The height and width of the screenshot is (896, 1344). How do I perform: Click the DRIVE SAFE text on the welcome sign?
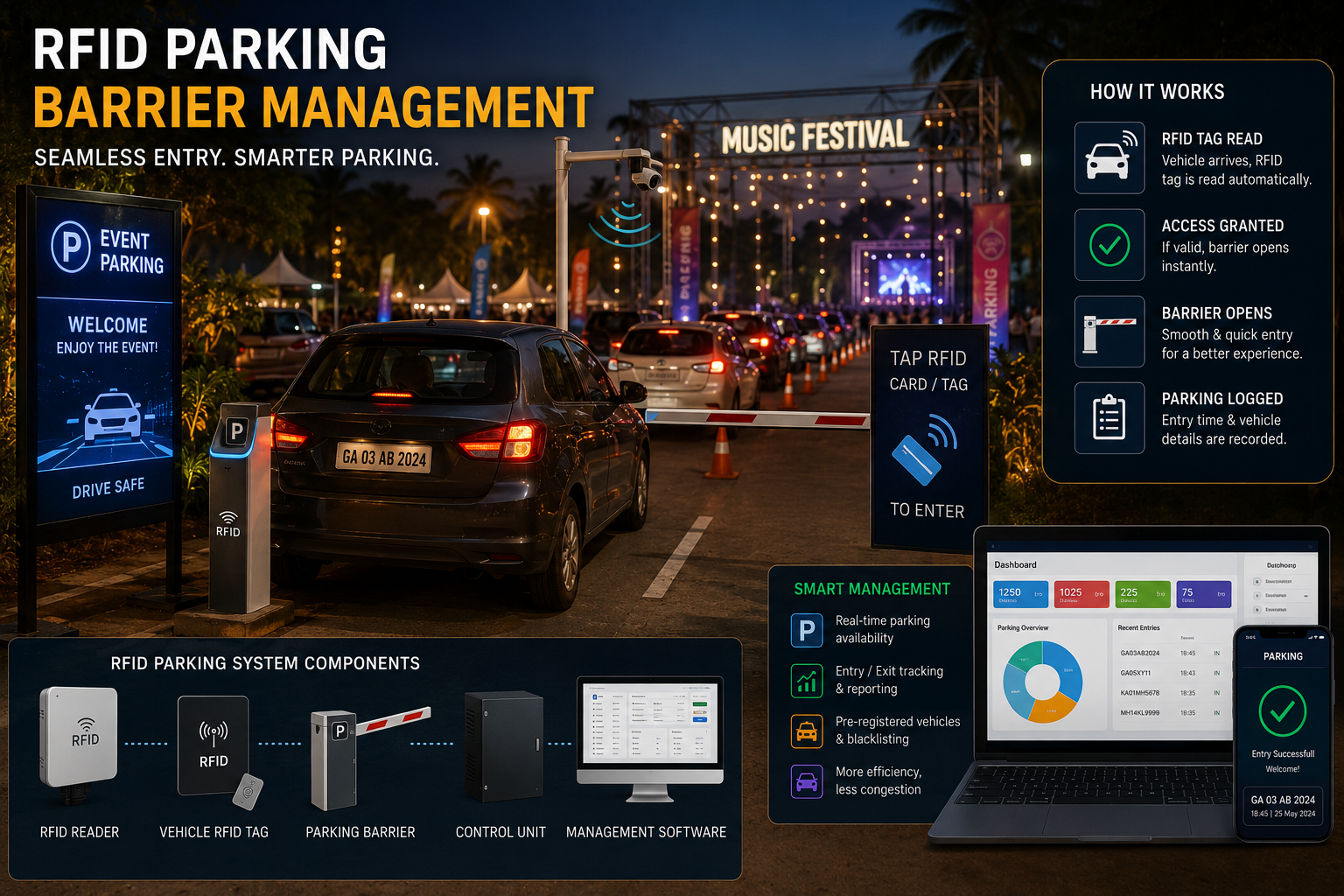(x=108, y=488)
